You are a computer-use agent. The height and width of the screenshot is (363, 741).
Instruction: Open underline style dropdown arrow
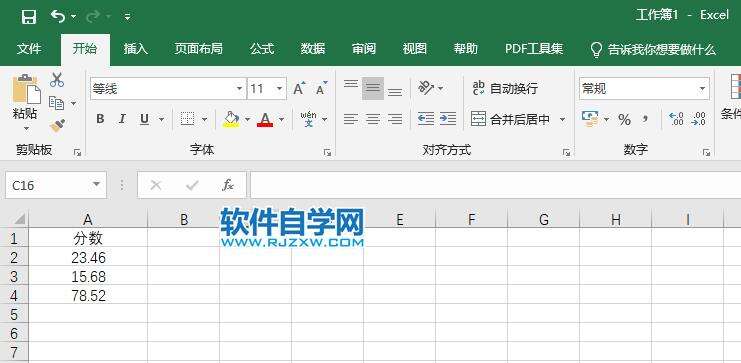161,120
